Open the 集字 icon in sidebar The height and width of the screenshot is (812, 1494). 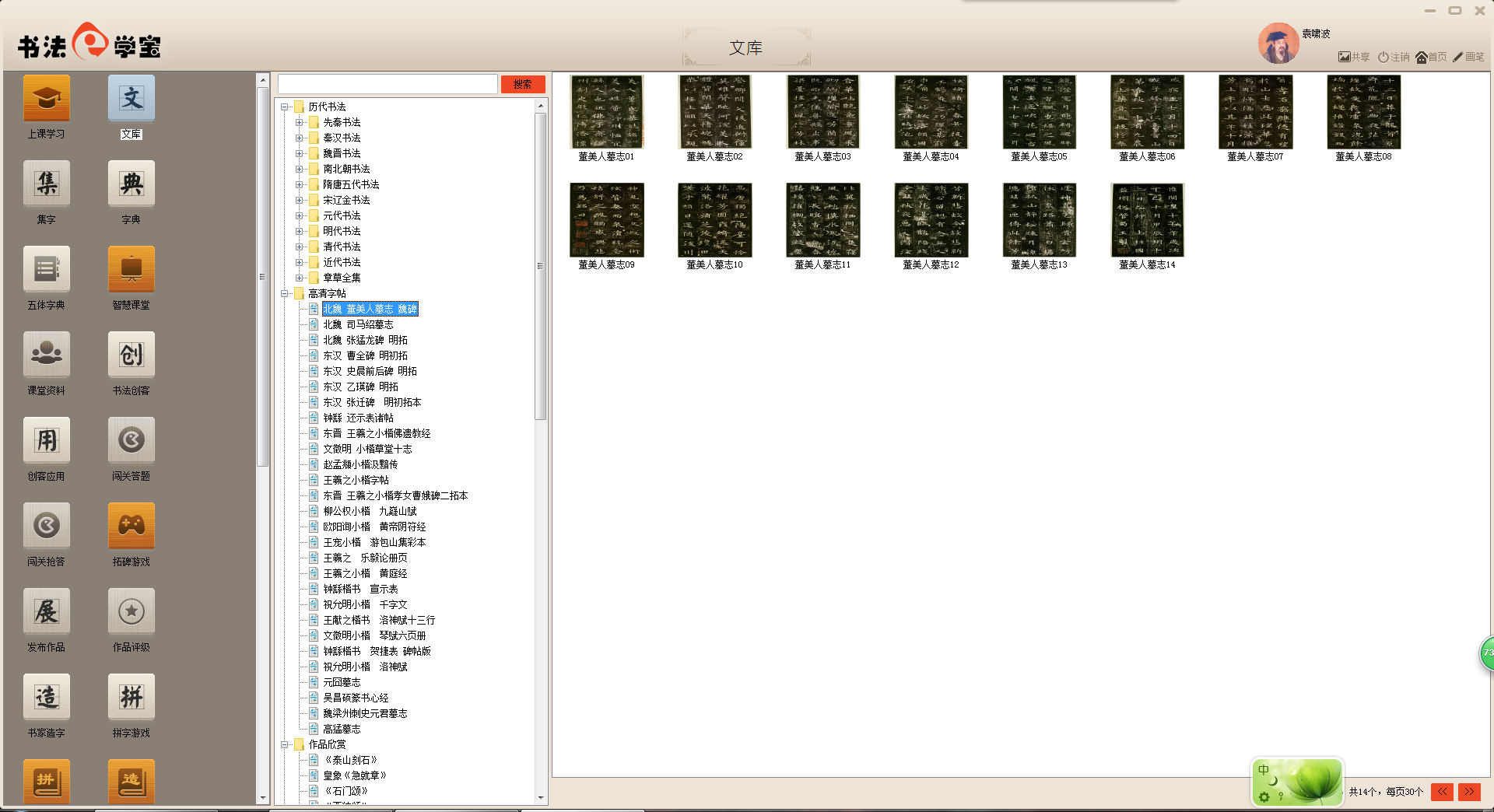pos(47,184)
